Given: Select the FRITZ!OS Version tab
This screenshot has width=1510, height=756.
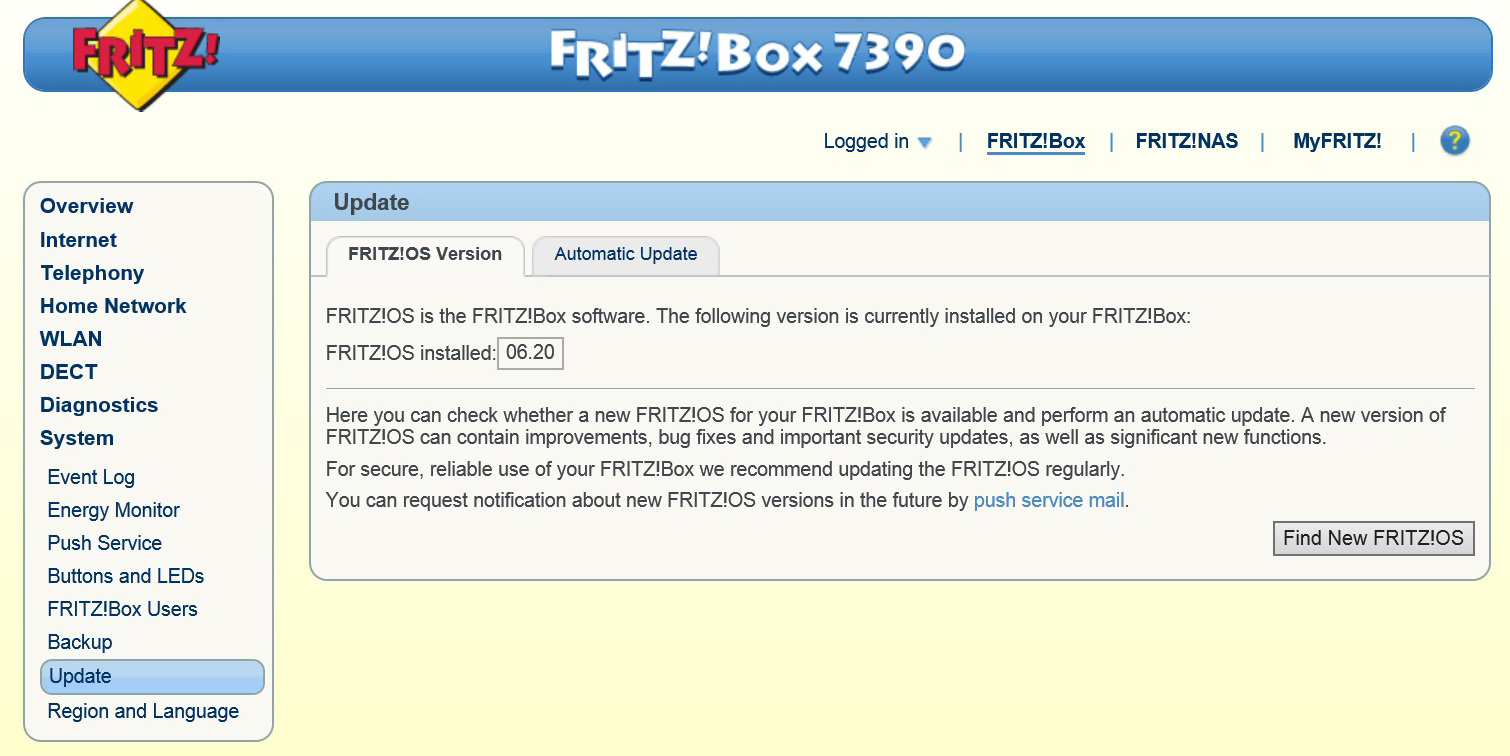Looking at the screenshot, I should (x=425, y=254).
